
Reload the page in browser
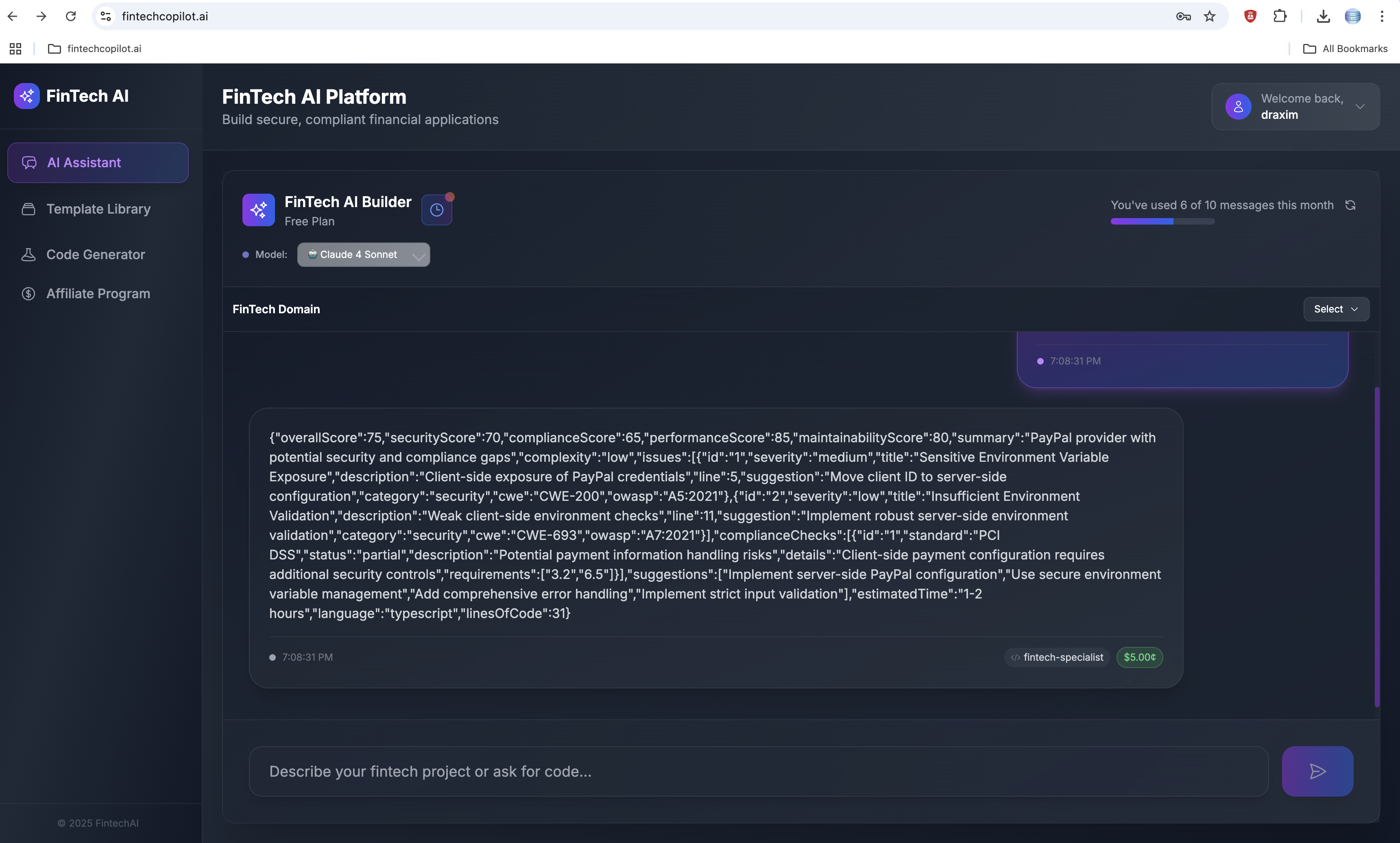coord(71,16)
